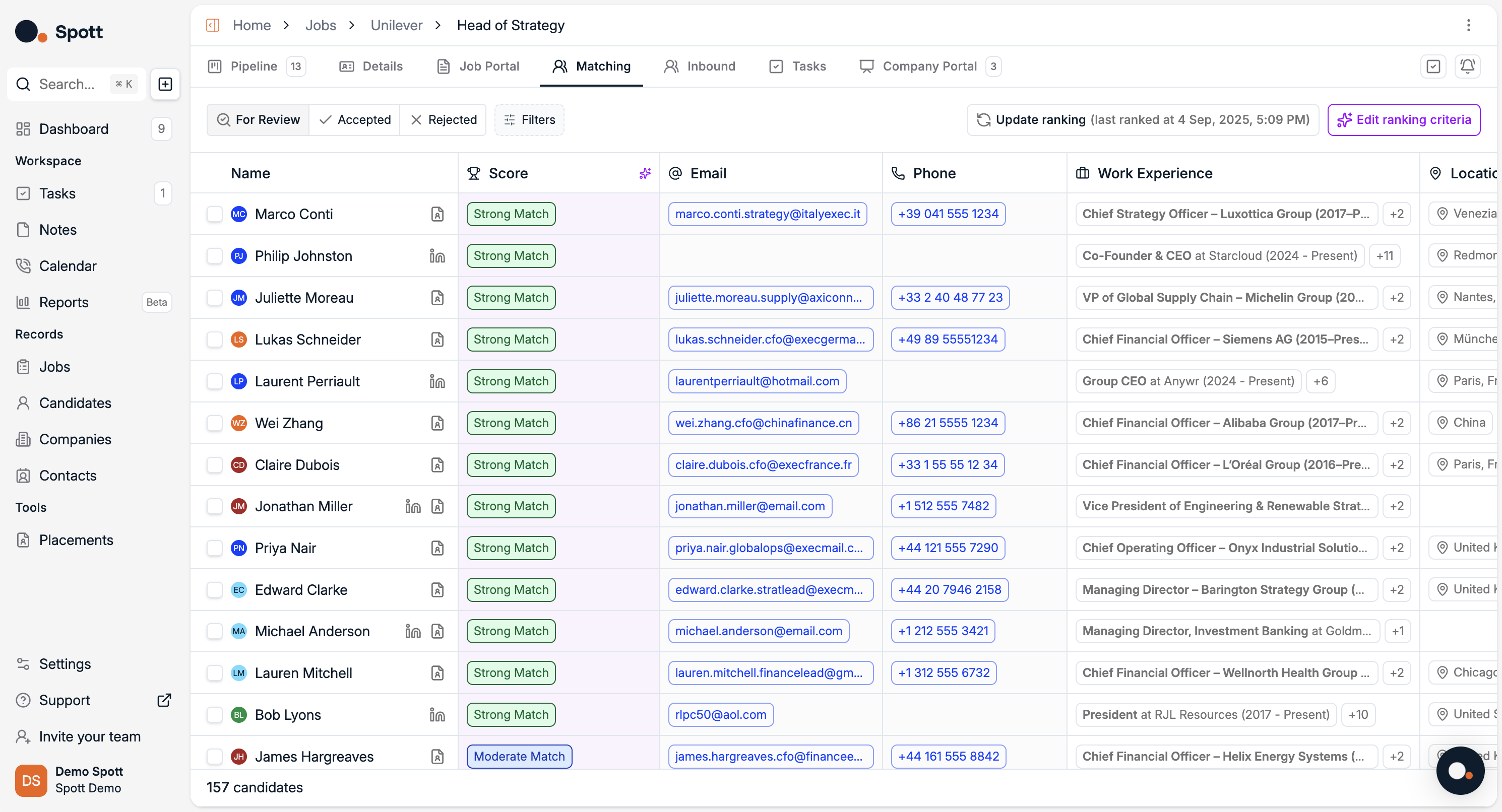Screen dimensions: 1502x812
Task: Expand +2 work experience for Priya Nair
Action: pyautogui.click(x=1397, y=548)
